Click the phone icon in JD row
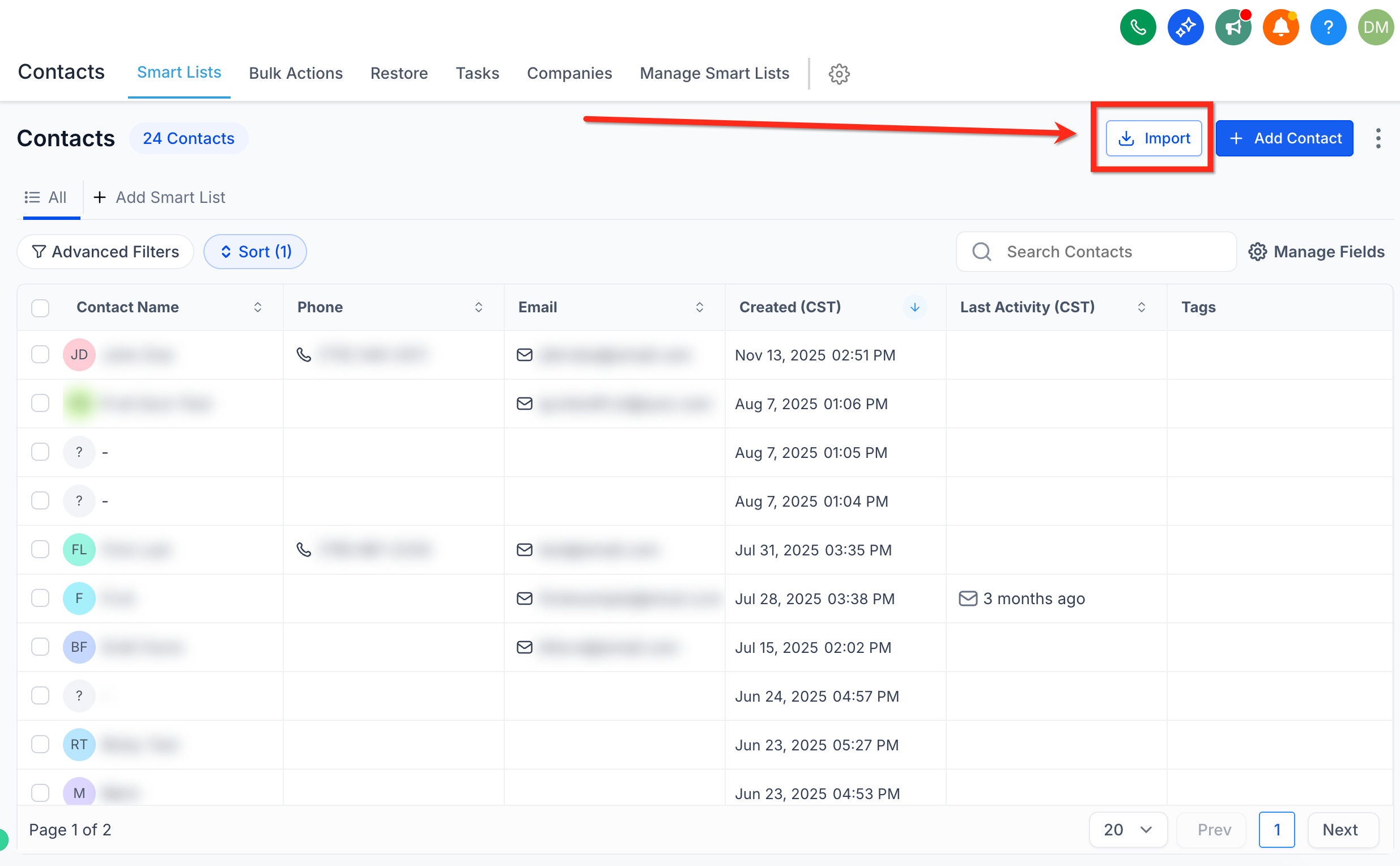 click(x=304, y=355)
